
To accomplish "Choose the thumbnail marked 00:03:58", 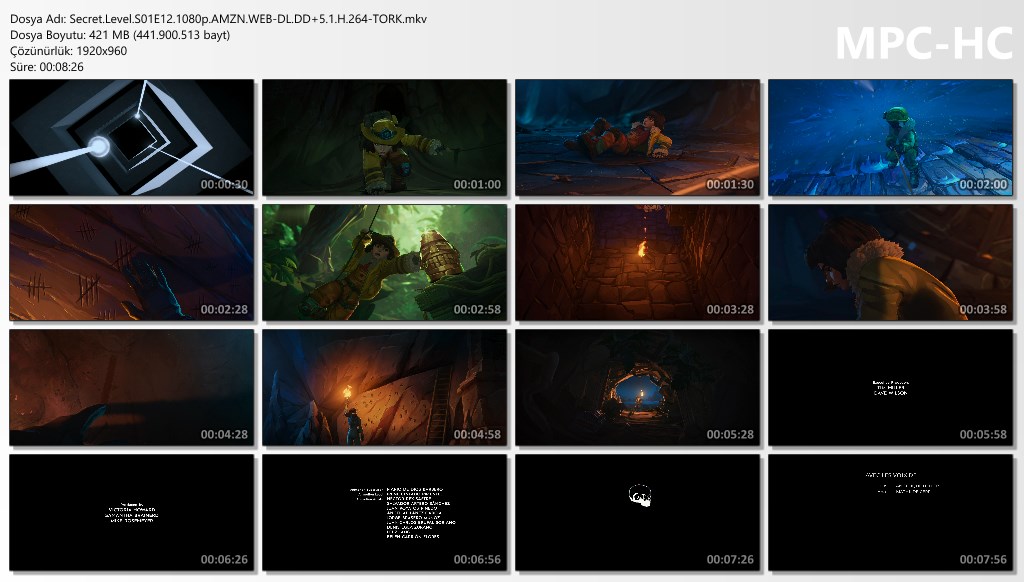I will click(x=891, y=263).
